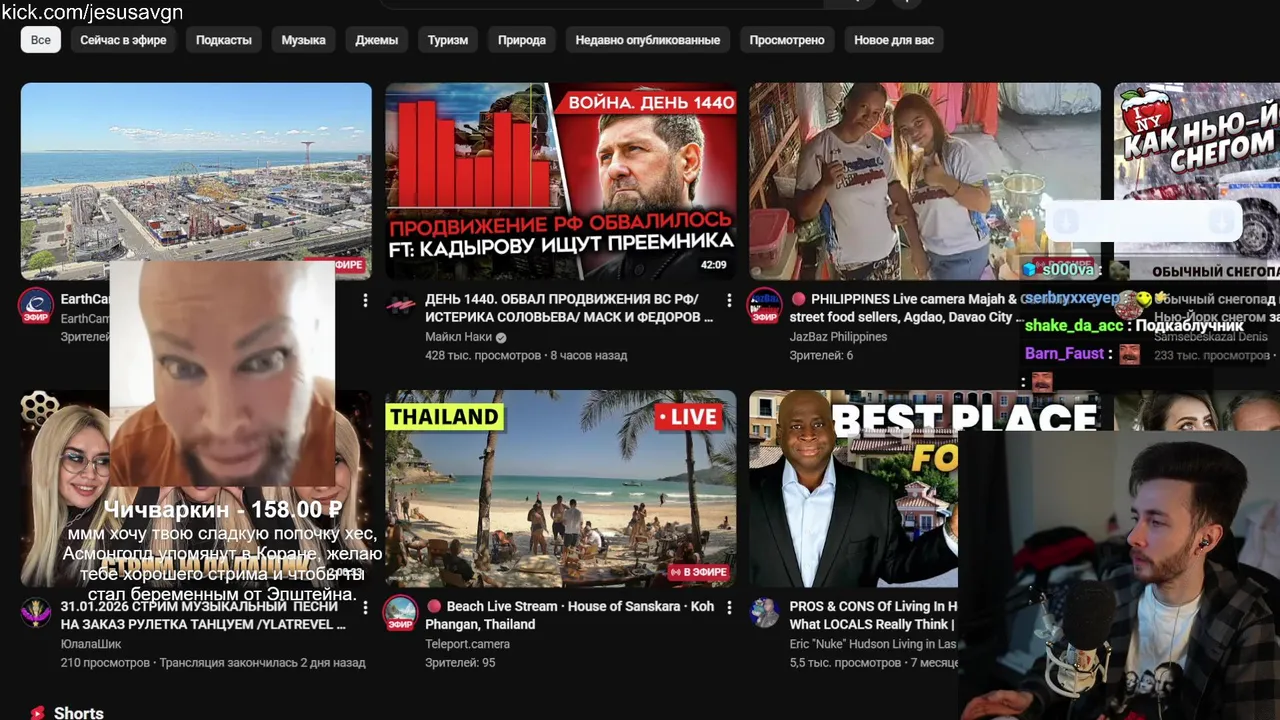Viewport: 1280px width, 720px height.
Task: Click the "Чичваркин - 158.00 ₽" donation text
Action: 223,510
